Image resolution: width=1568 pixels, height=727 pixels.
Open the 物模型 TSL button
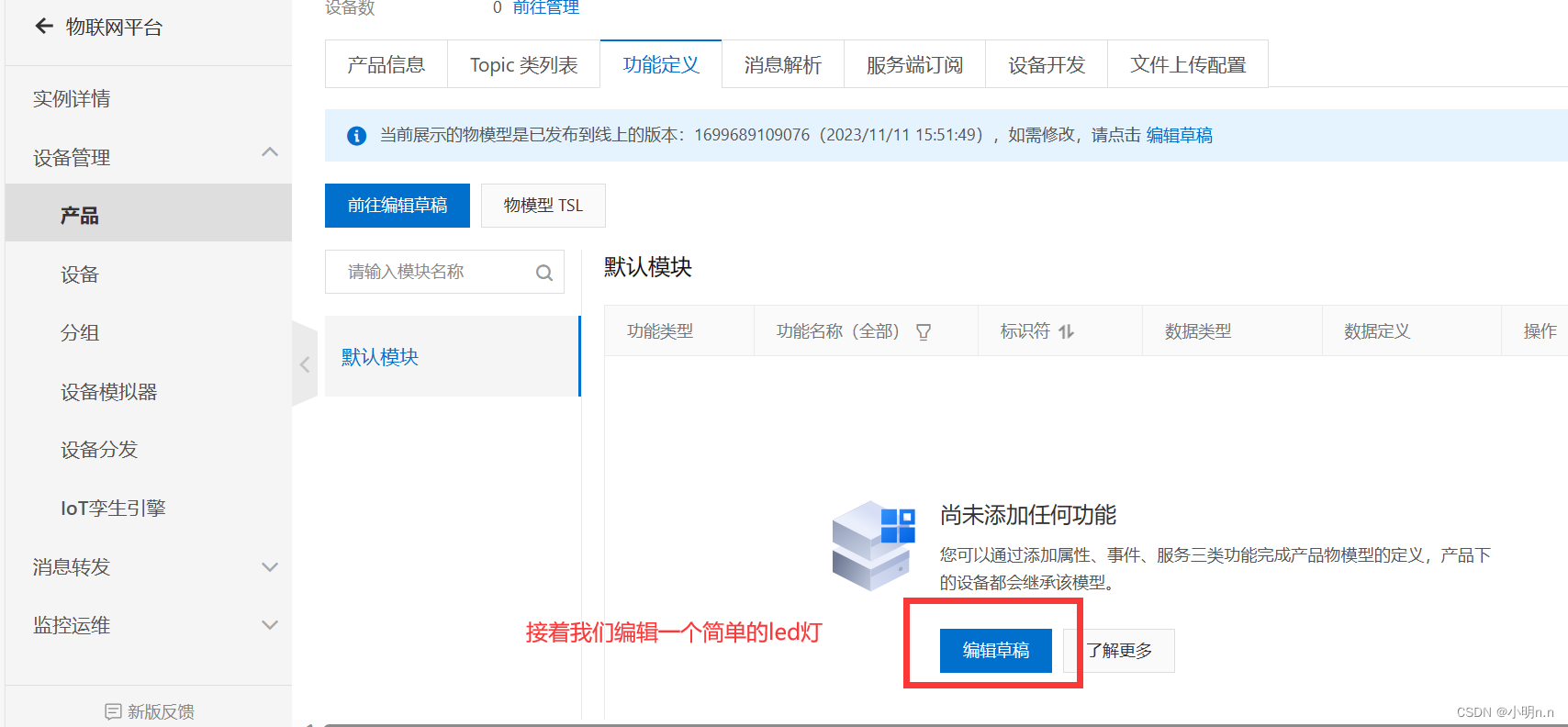point(543,206)
